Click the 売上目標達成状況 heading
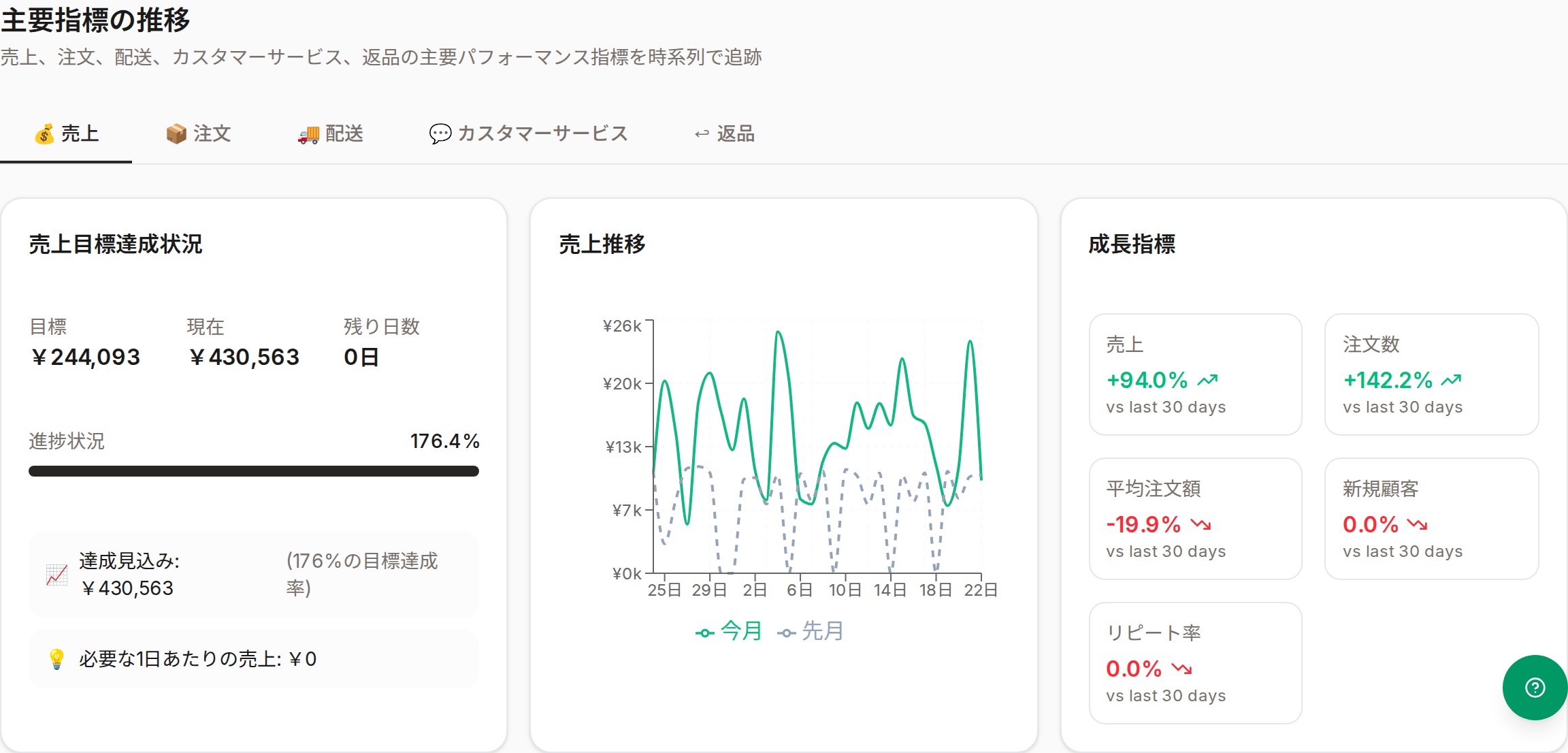Image resolution: width=1568 pixels, height=753 pixels. [x=116, y=244]
